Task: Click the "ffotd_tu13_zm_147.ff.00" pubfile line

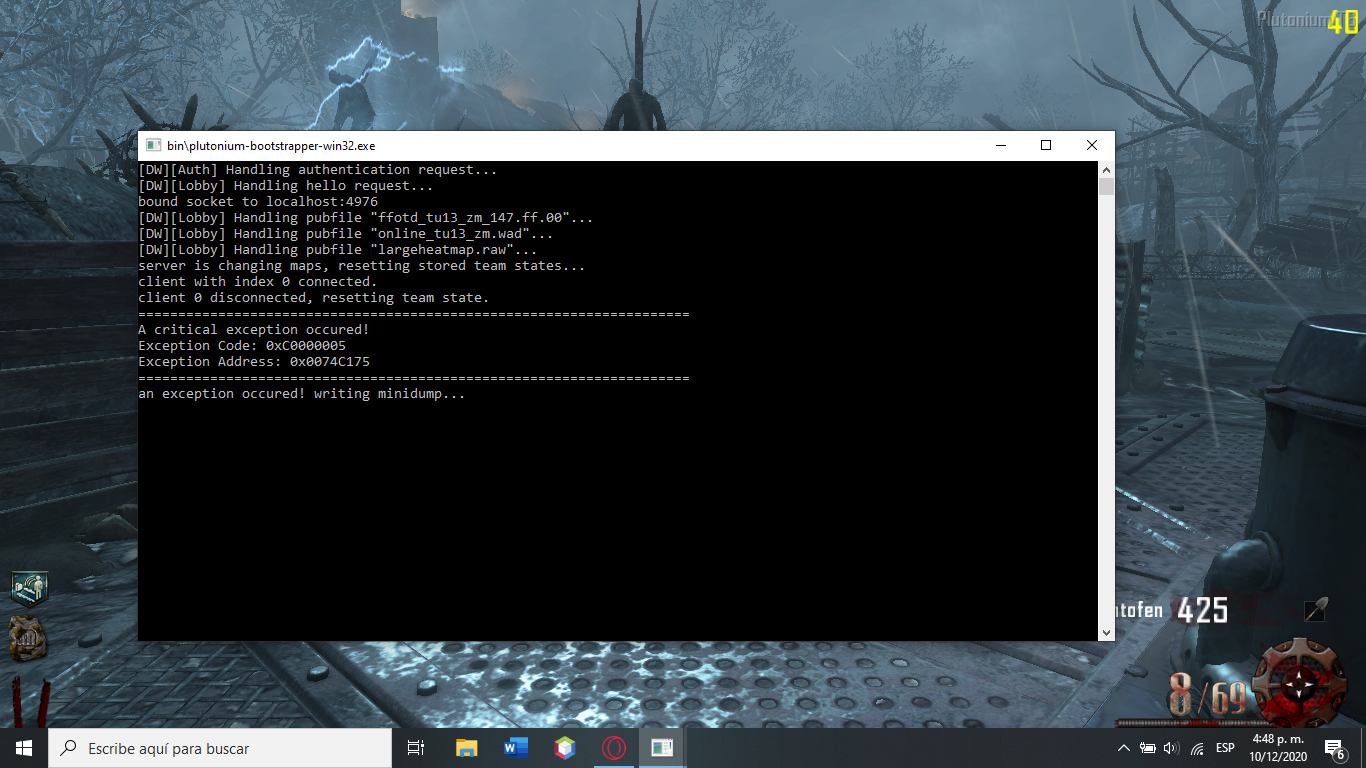Action: (366, 218)
